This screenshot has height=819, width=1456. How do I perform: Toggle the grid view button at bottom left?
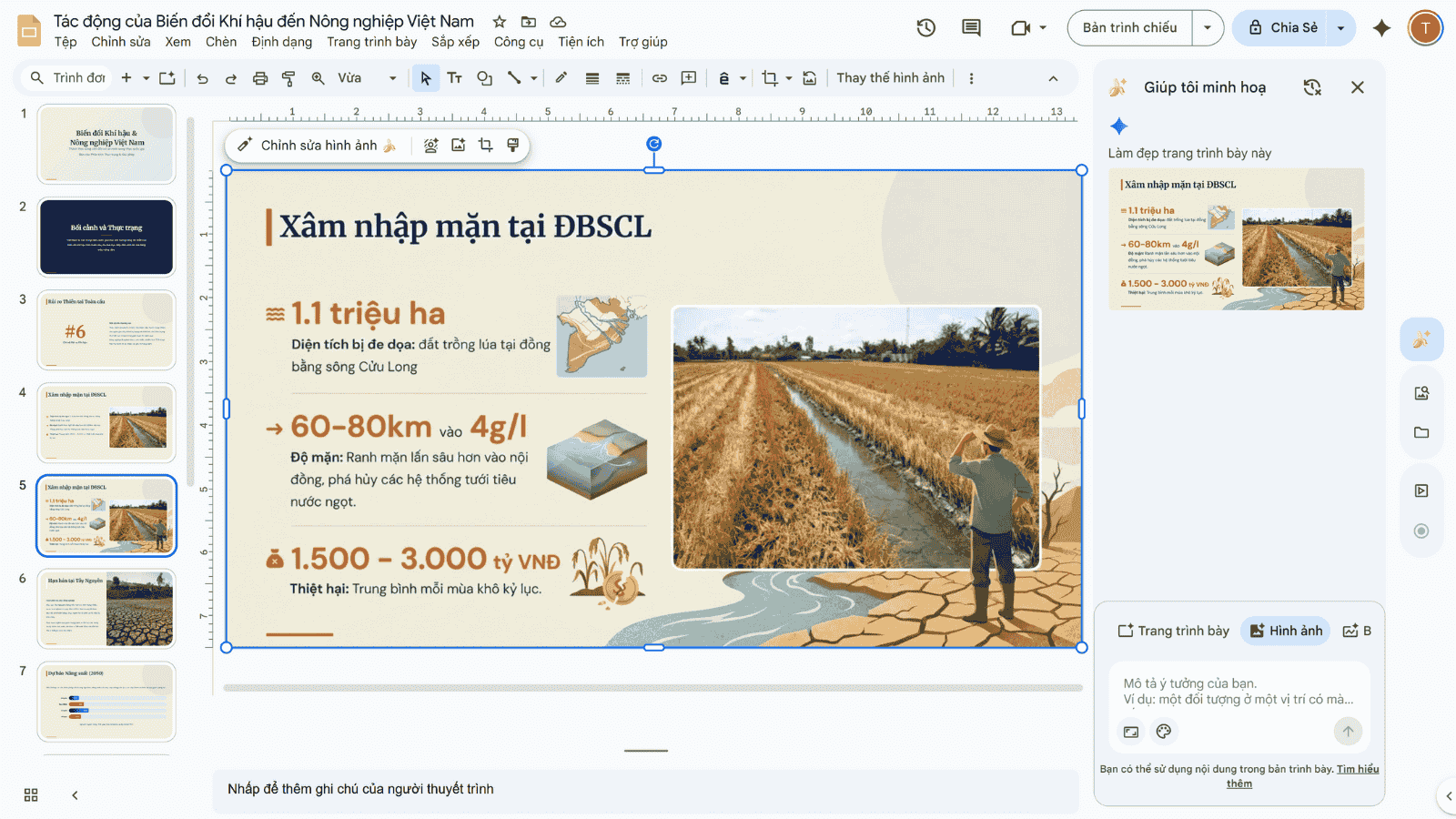(31, 794)
